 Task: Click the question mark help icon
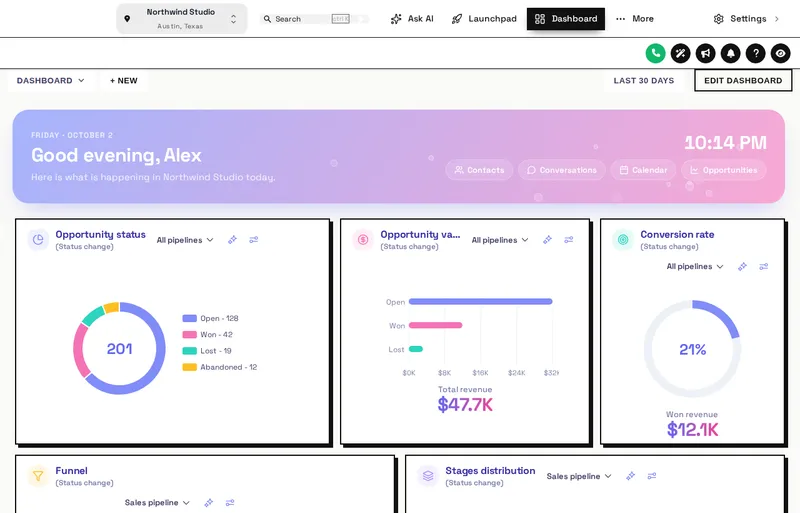tap(755, 53)
